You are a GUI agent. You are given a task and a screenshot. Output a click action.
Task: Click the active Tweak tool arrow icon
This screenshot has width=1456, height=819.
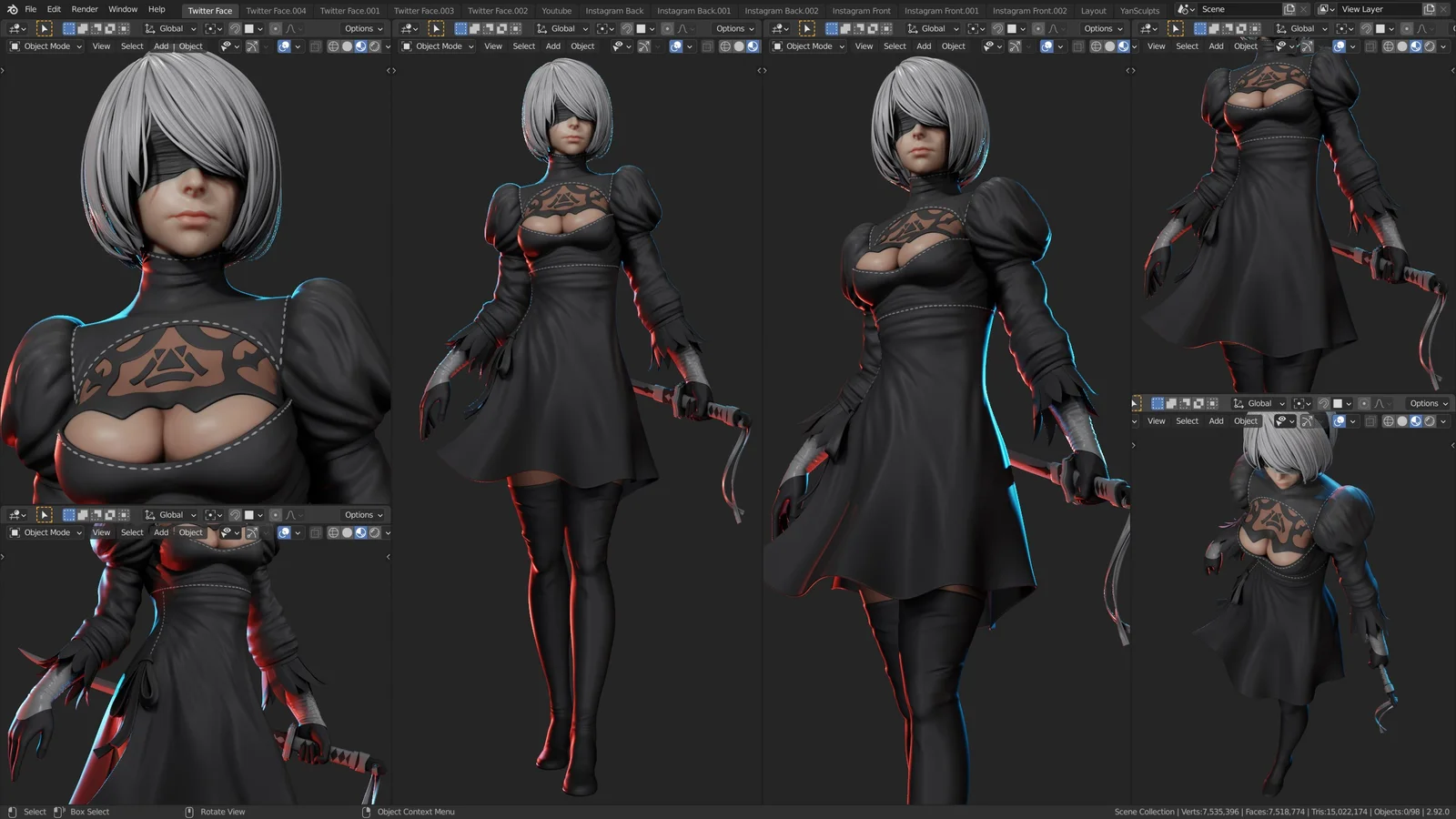(45, 28)
